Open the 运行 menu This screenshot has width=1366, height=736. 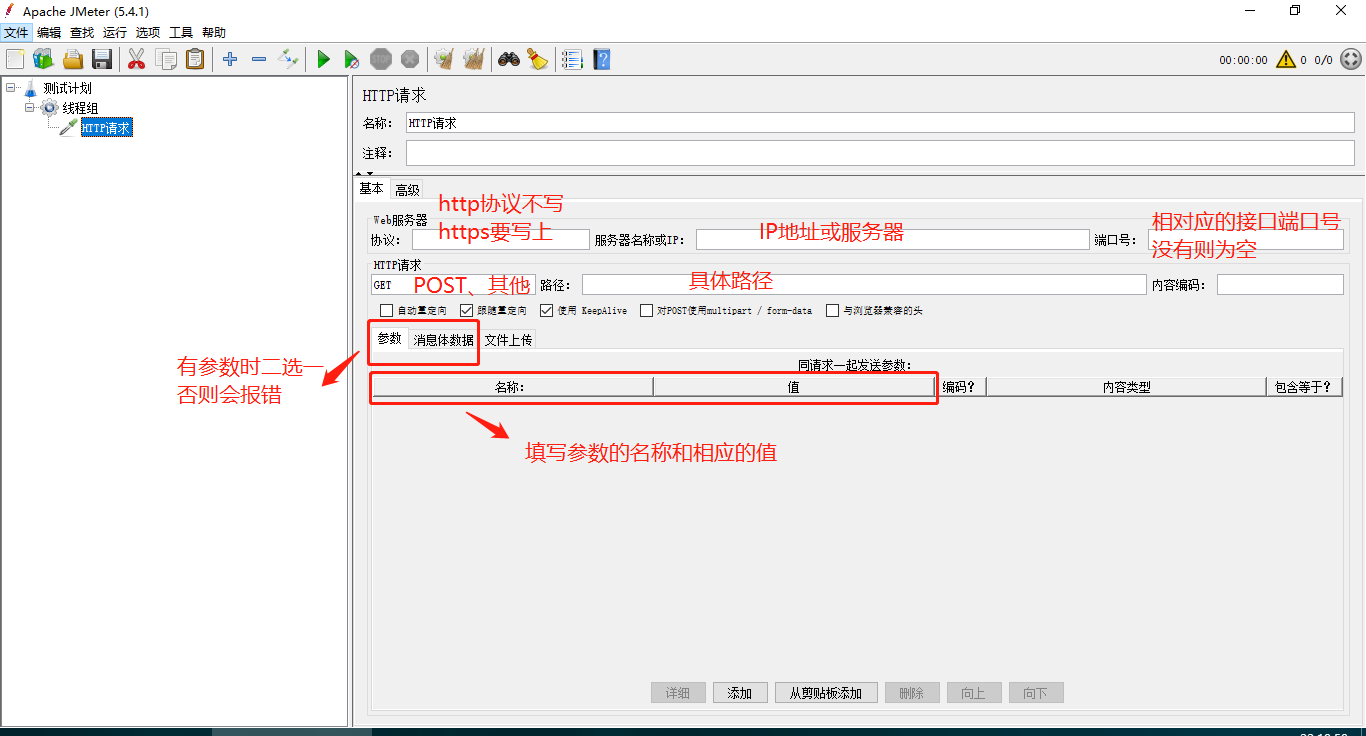coord(115,33)
